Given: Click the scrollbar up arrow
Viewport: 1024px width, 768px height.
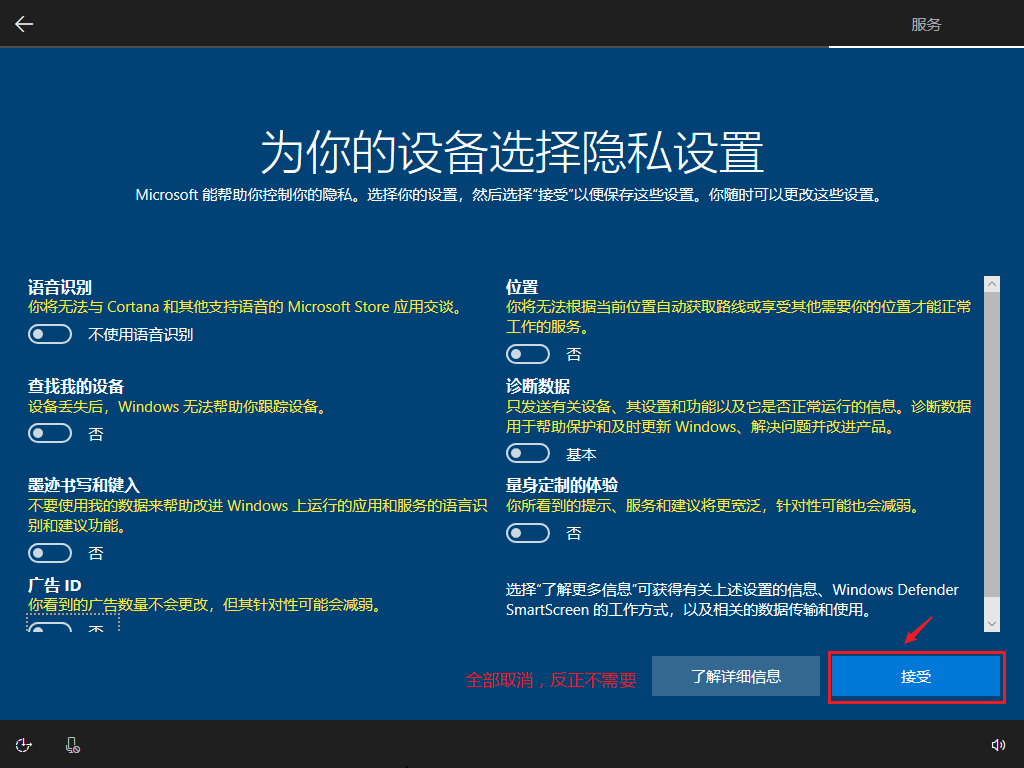Looking at the screenshot, I should 992,285.
